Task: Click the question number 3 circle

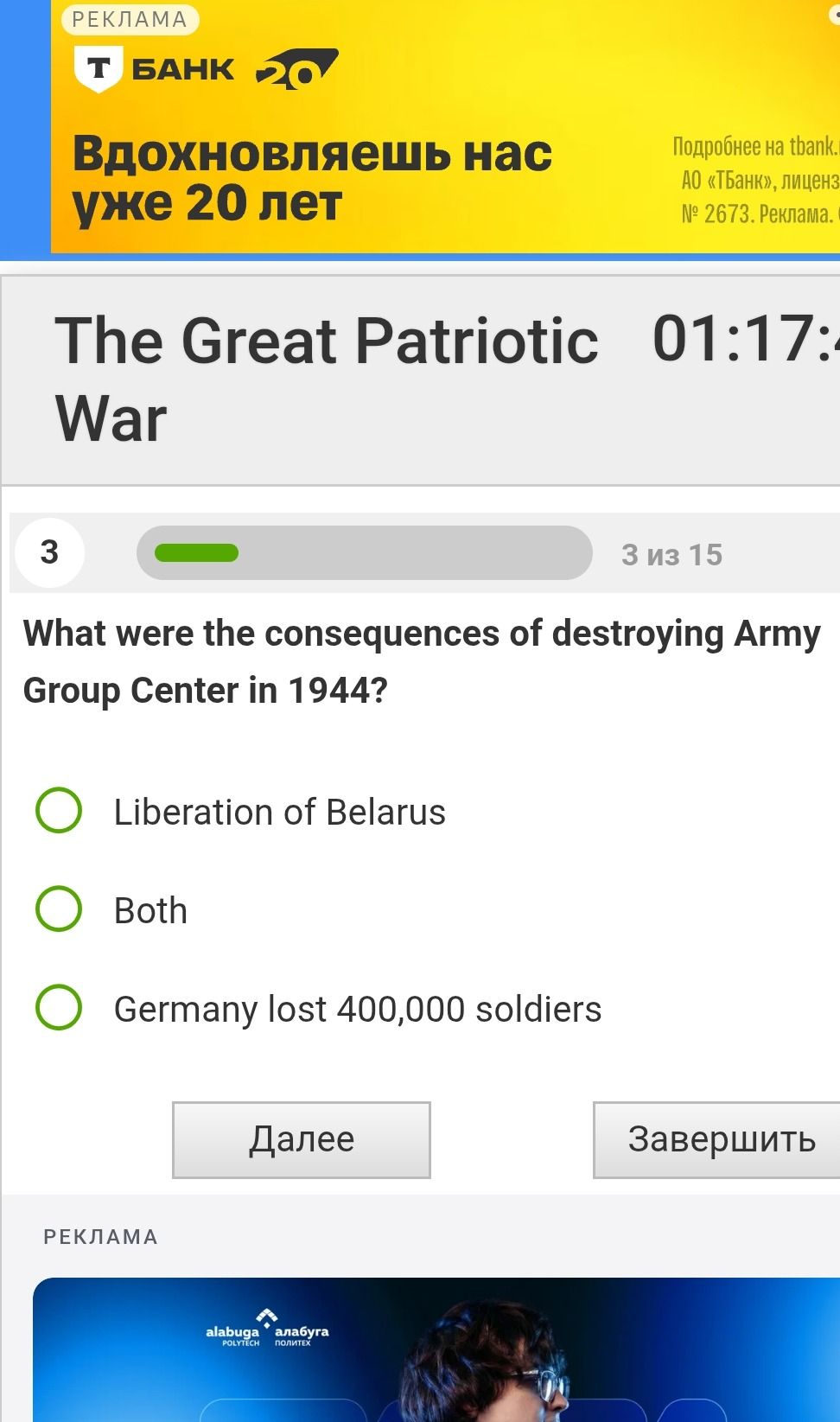Action: (49, 552)
